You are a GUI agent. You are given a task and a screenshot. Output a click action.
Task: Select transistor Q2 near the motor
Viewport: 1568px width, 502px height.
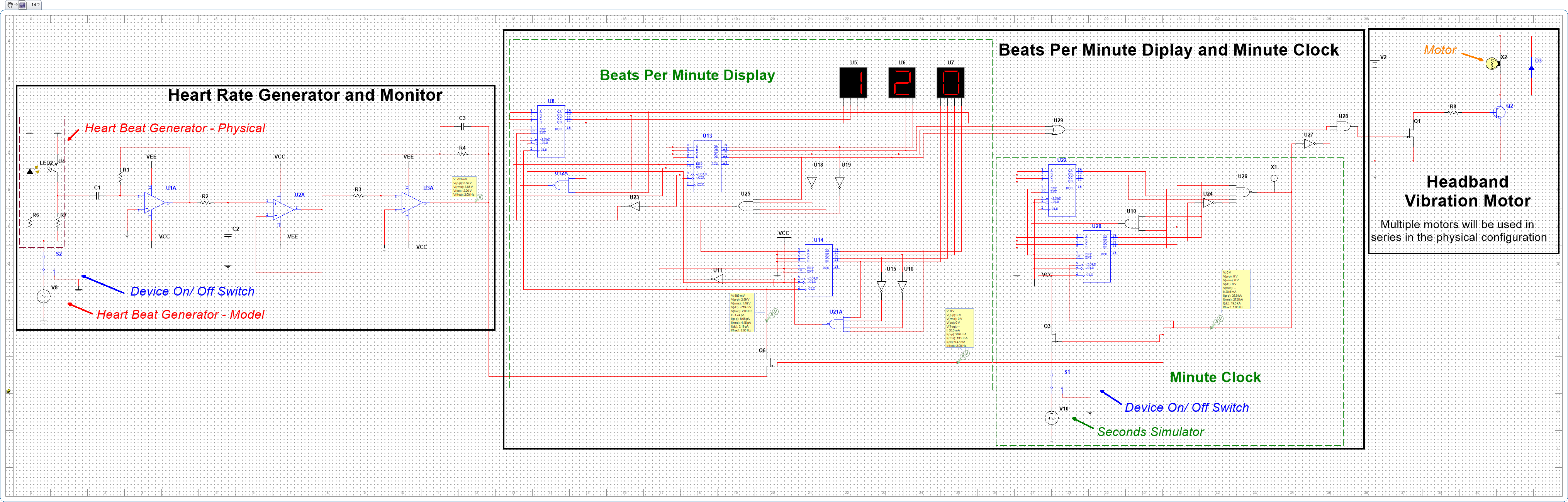click(1499, 113)
